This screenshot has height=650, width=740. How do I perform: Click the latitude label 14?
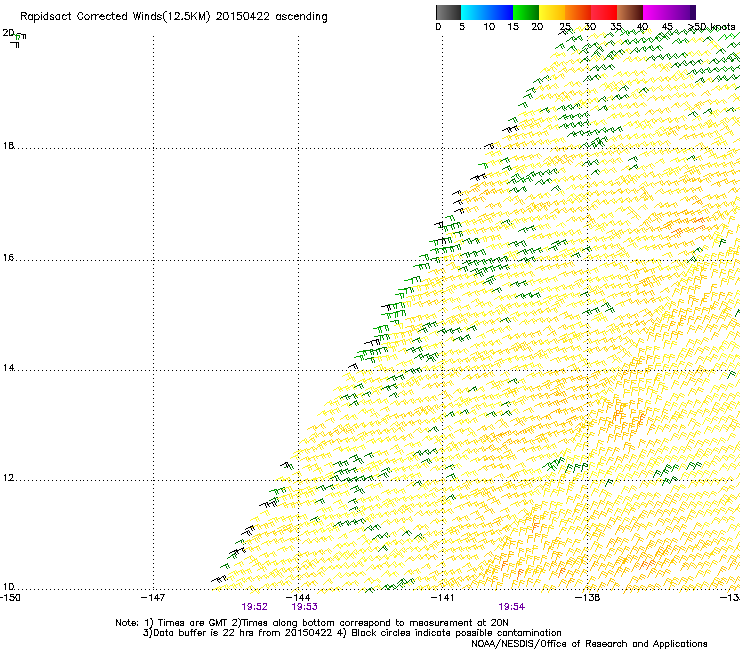click(8, 368)
